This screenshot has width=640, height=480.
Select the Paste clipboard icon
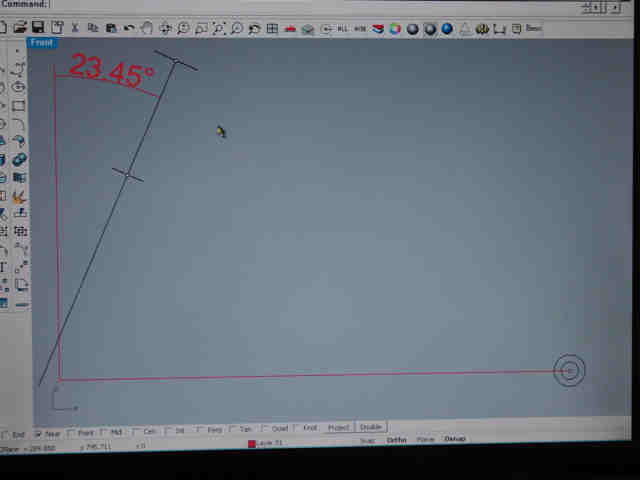(x=111, y=28)
